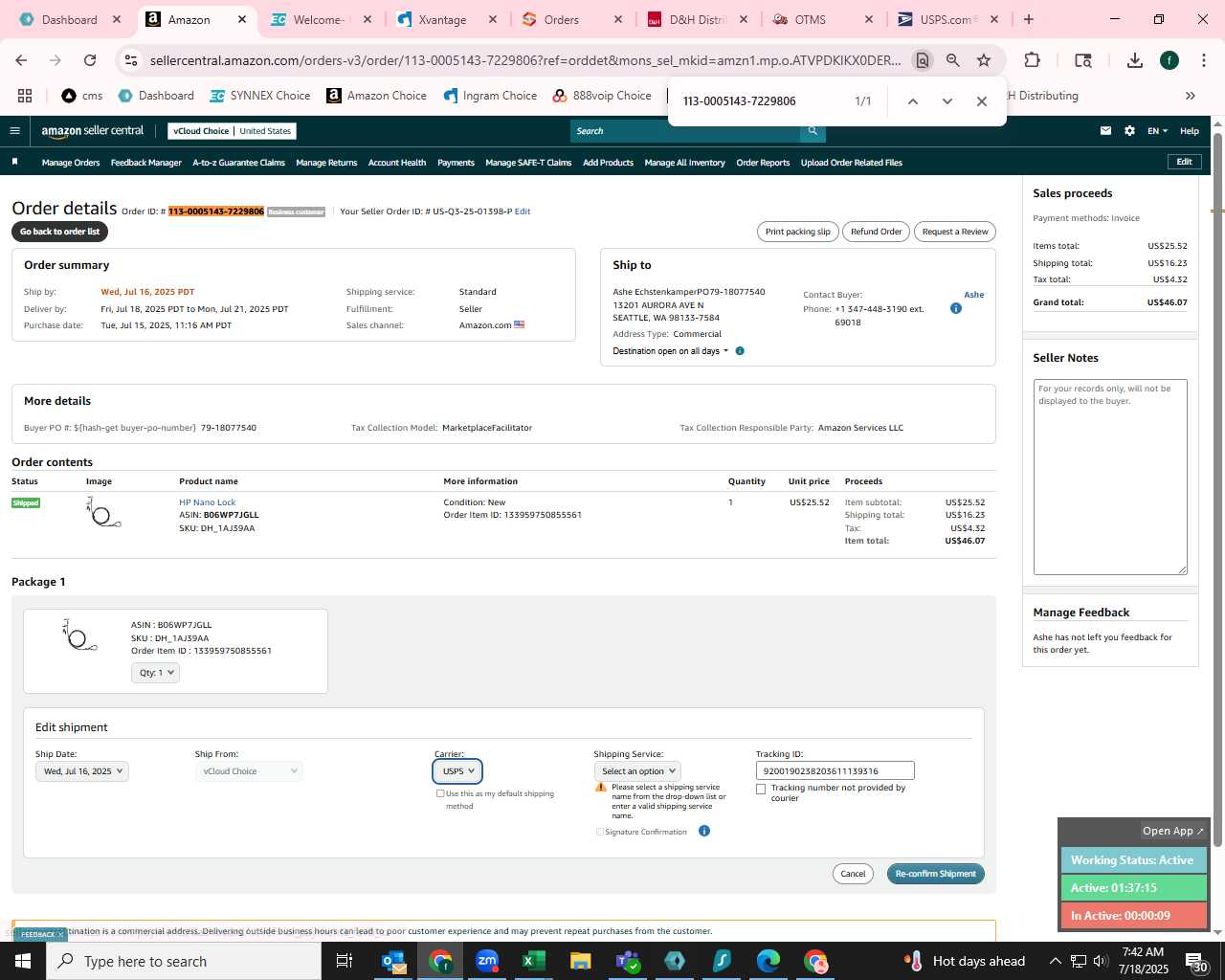Click Re-confirm Shipment button
The image size is (1225, 980).
(936, 874)
